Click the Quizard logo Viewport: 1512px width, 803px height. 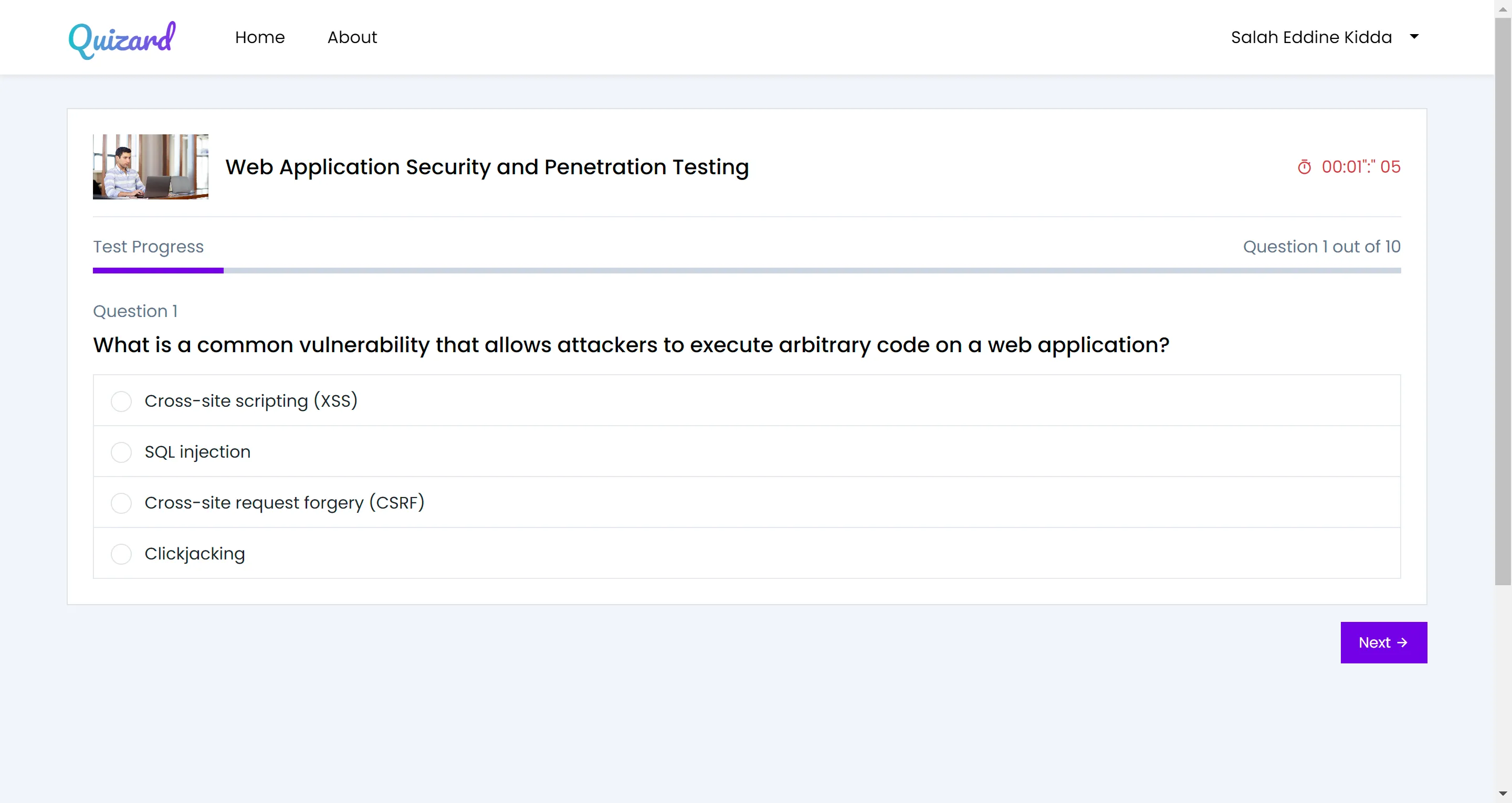click(x=122, y=39)
